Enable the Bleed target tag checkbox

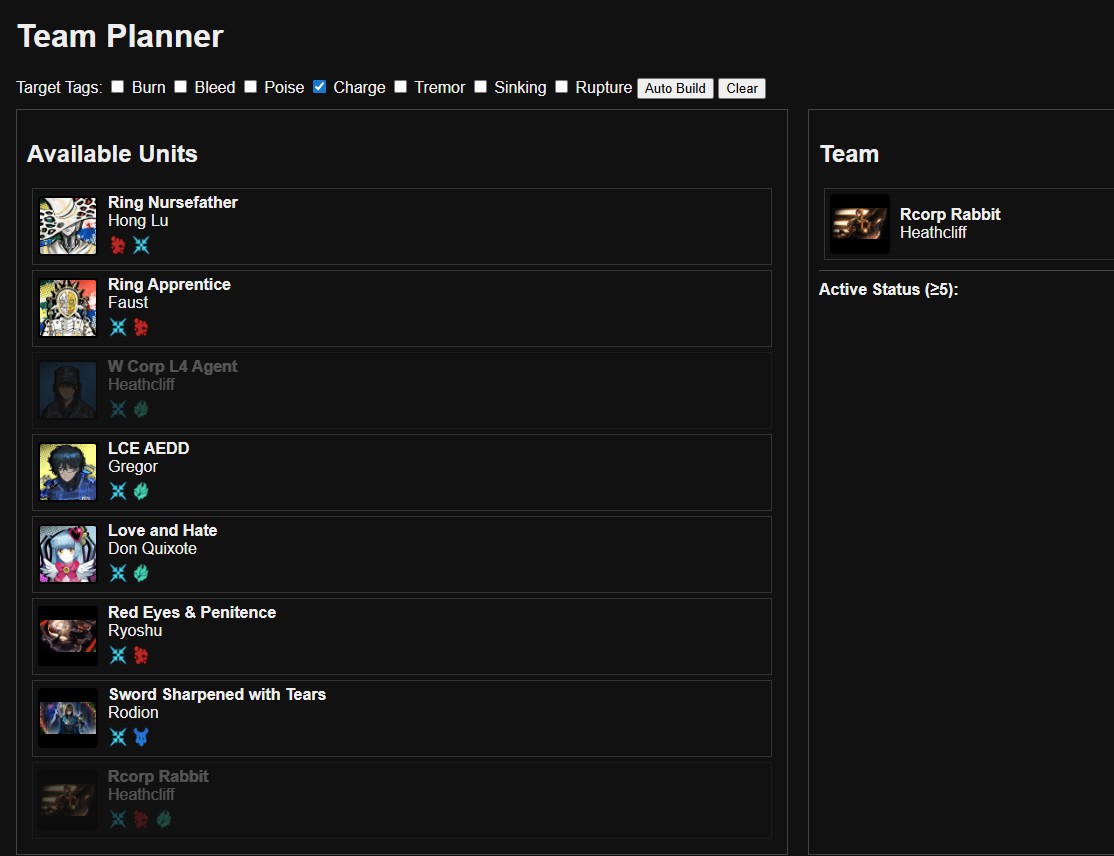(x=180, y=87)
